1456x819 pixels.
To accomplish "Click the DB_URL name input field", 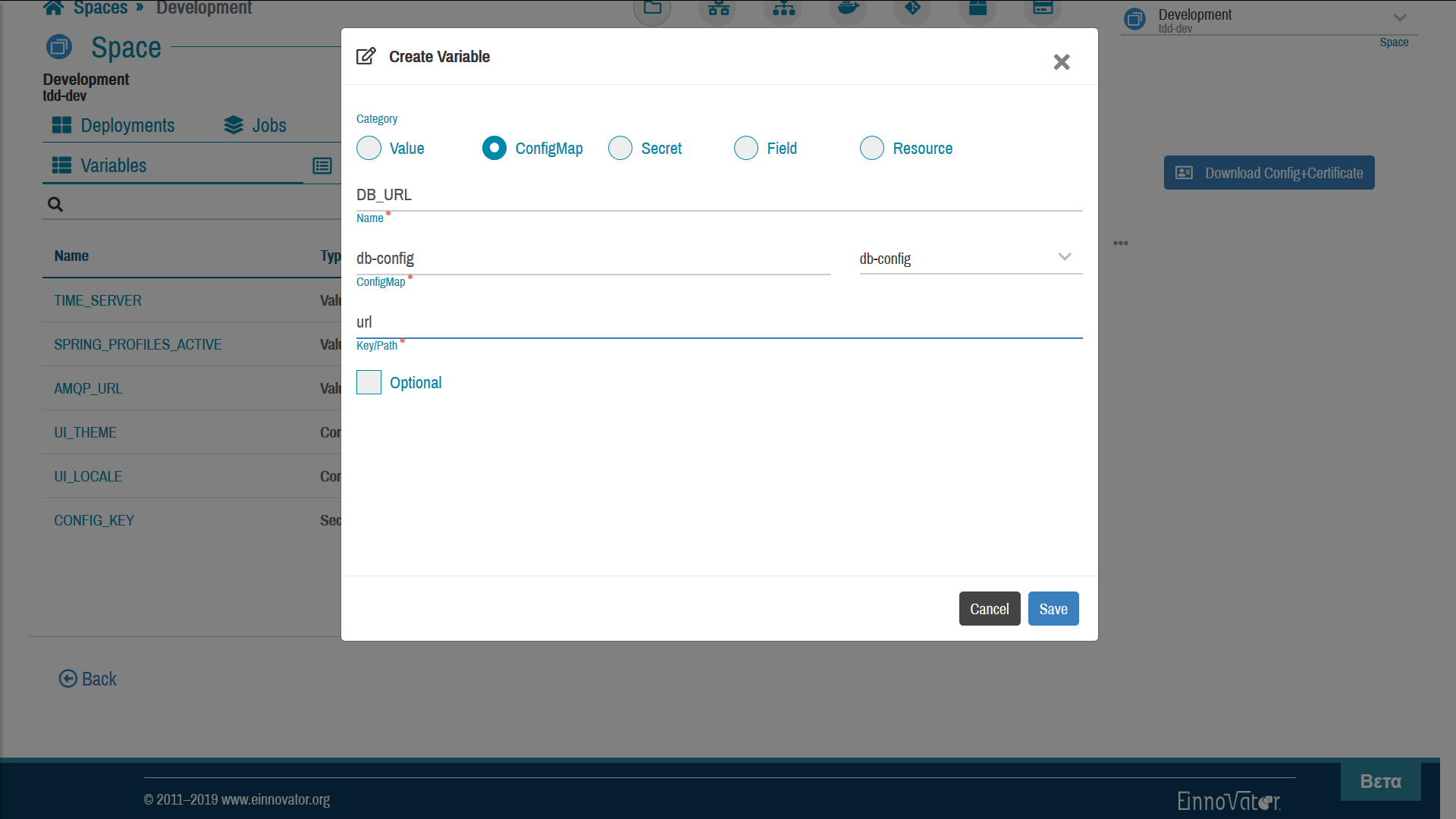I will click(718, 194).
